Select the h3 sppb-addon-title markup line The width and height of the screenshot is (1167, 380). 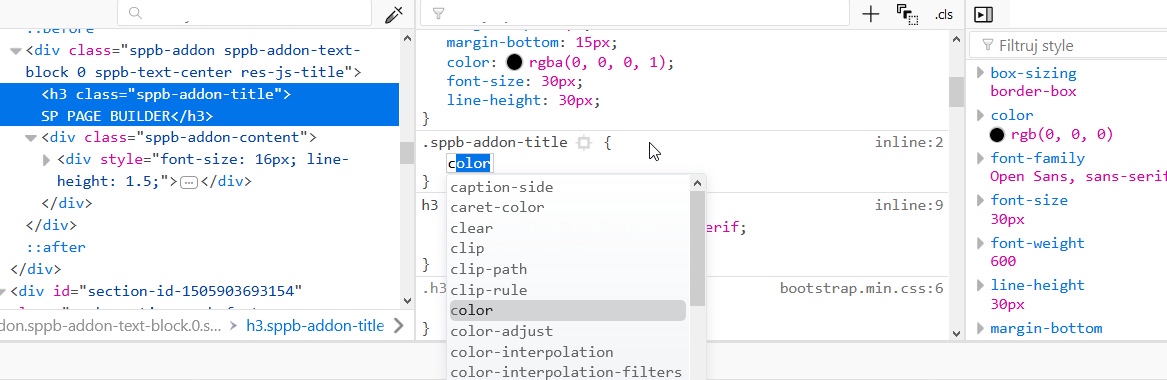[x=199, y=105]
